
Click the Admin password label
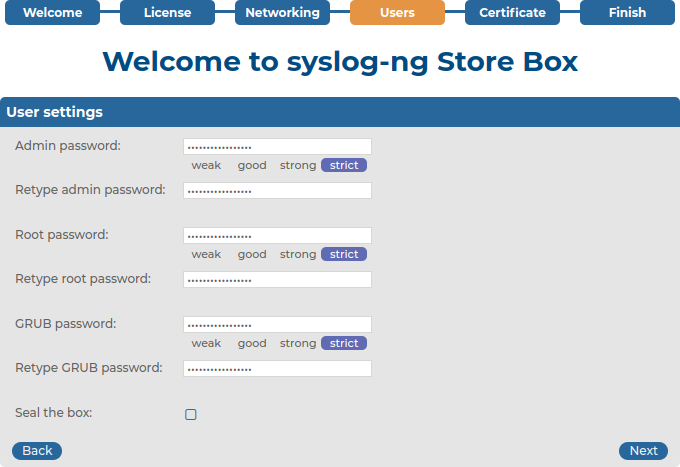pyautogui.click(x=68, y=146)
